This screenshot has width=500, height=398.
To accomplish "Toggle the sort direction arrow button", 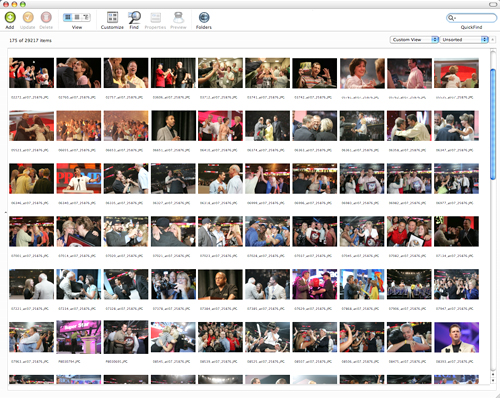I will [493, 40].
